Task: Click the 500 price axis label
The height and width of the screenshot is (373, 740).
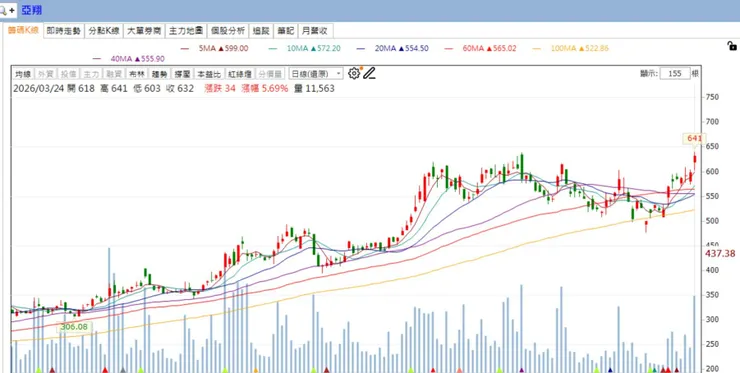Action: [713, 221]
